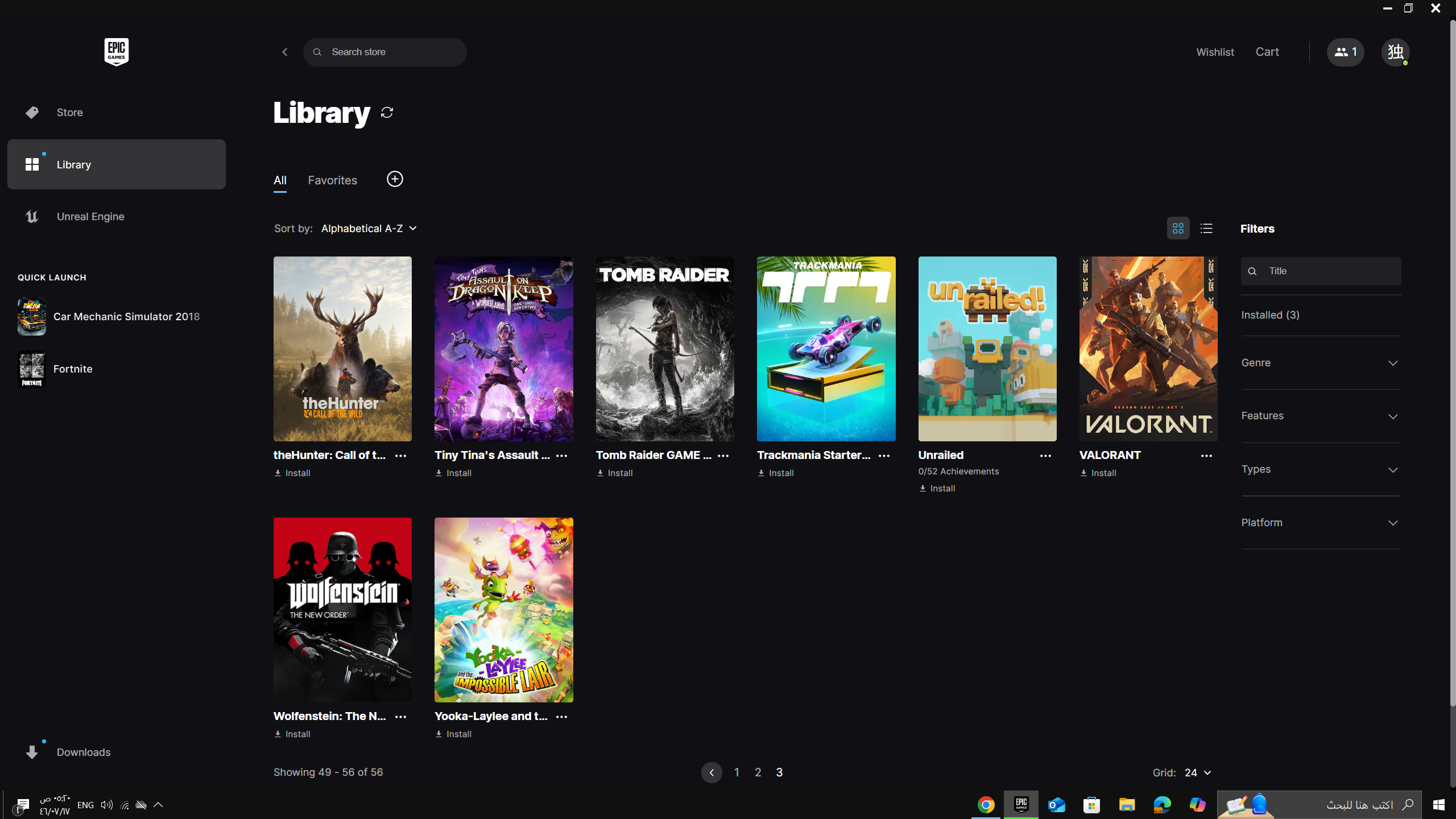Open the Unrailed cover thumbnail
Screen dimensions: 1456x819
pyautogui.click(x=987, y=349)
